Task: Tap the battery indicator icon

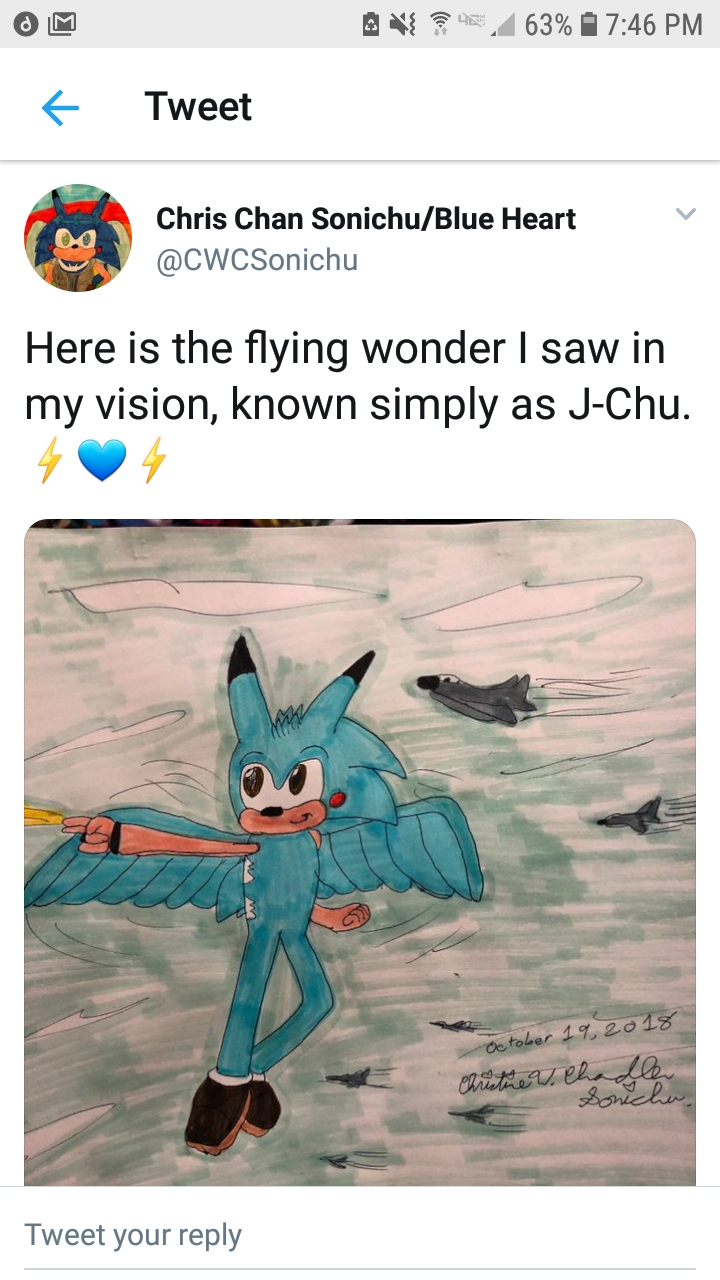Action: [591, 24]
